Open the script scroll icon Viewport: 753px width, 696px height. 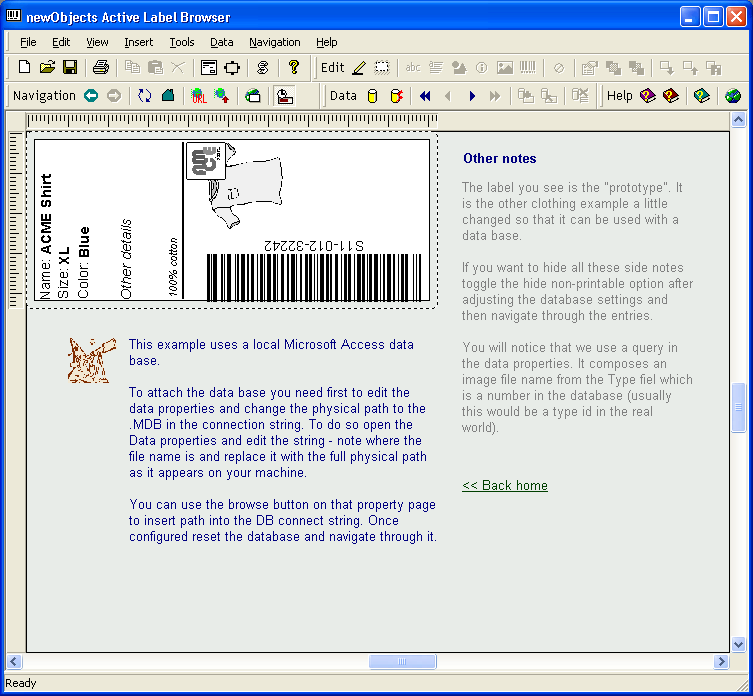point(263,67)
